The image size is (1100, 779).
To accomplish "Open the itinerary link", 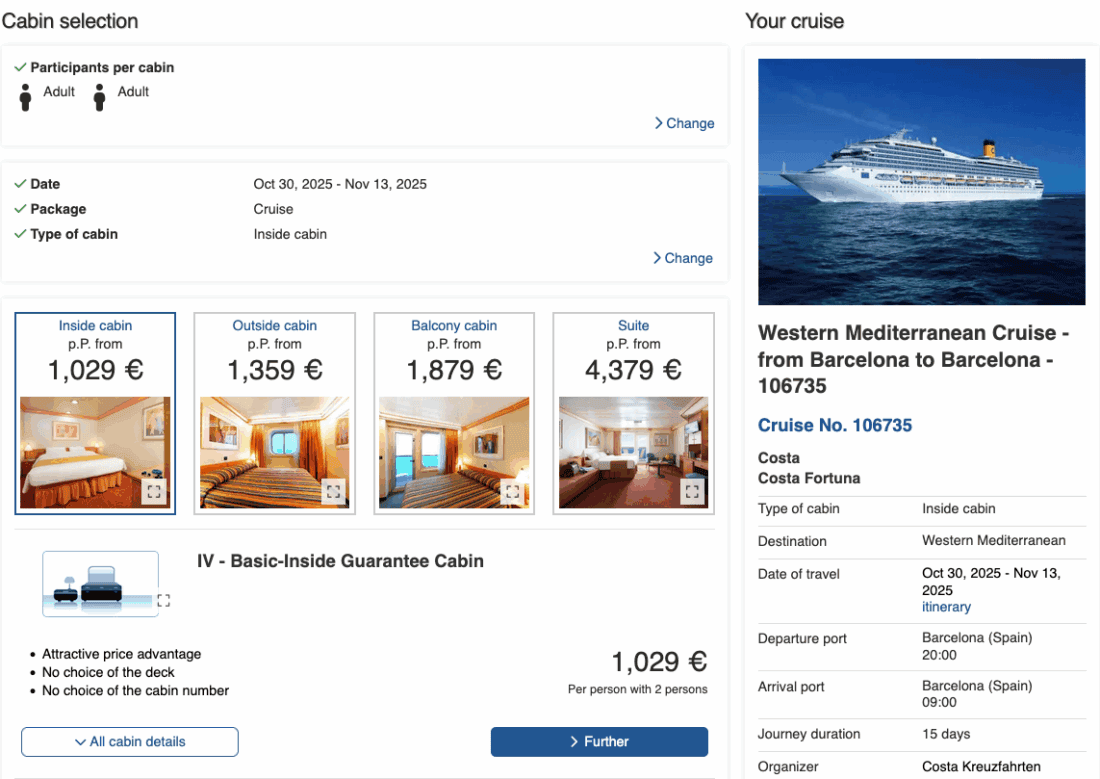I will tap(946, 607).
